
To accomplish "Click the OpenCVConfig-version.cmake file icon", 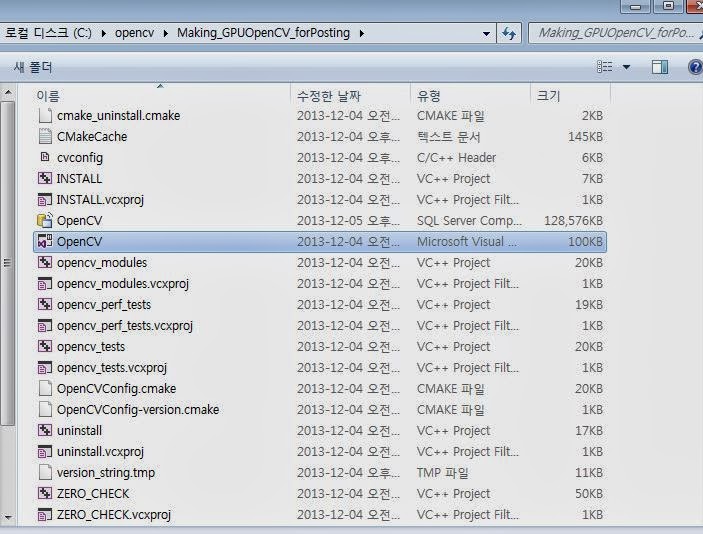I will pyautogui.click(x=45, y=409).
